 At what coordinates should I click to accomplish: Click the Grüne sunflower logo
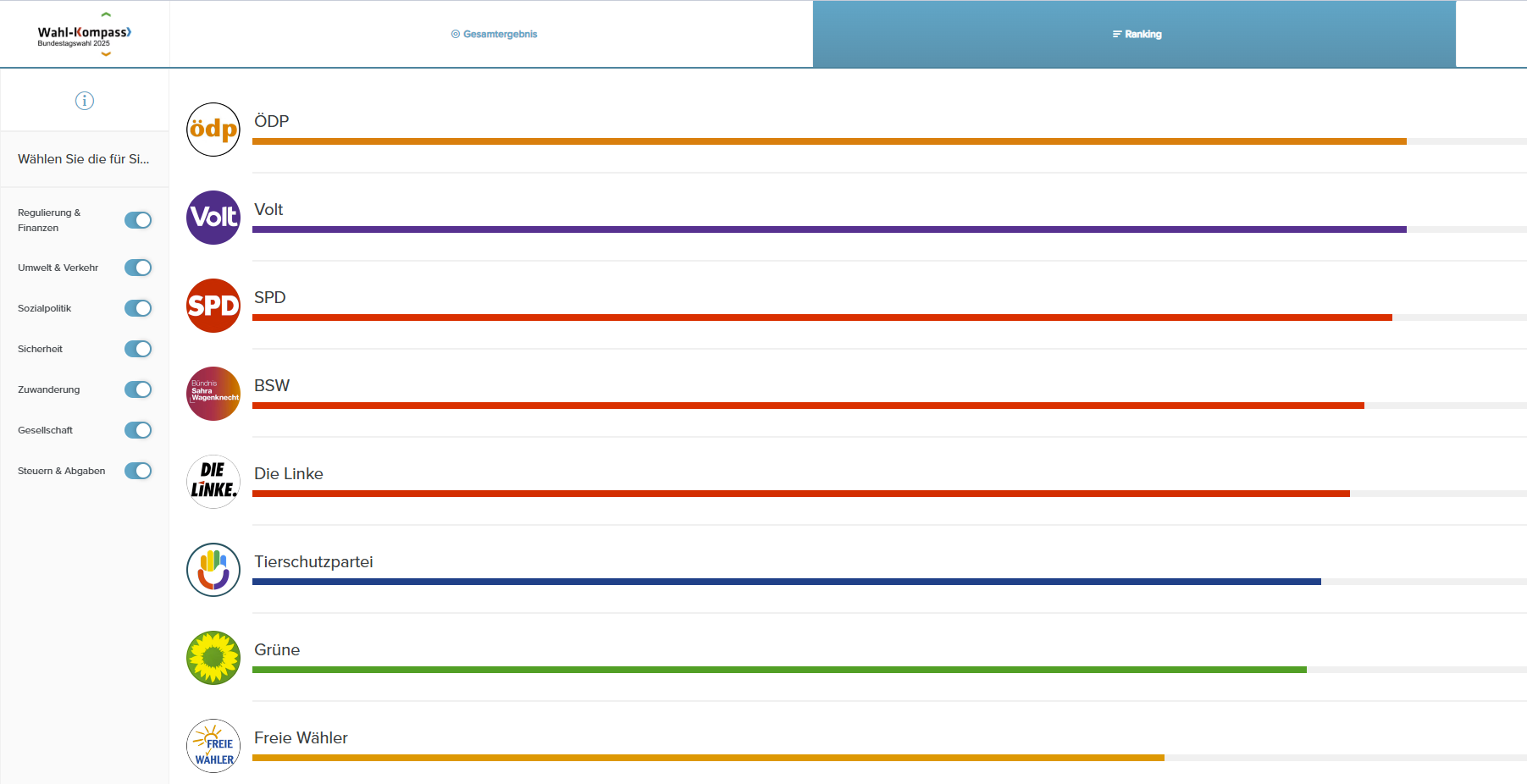pyautogui.click(x=213, y=658)
